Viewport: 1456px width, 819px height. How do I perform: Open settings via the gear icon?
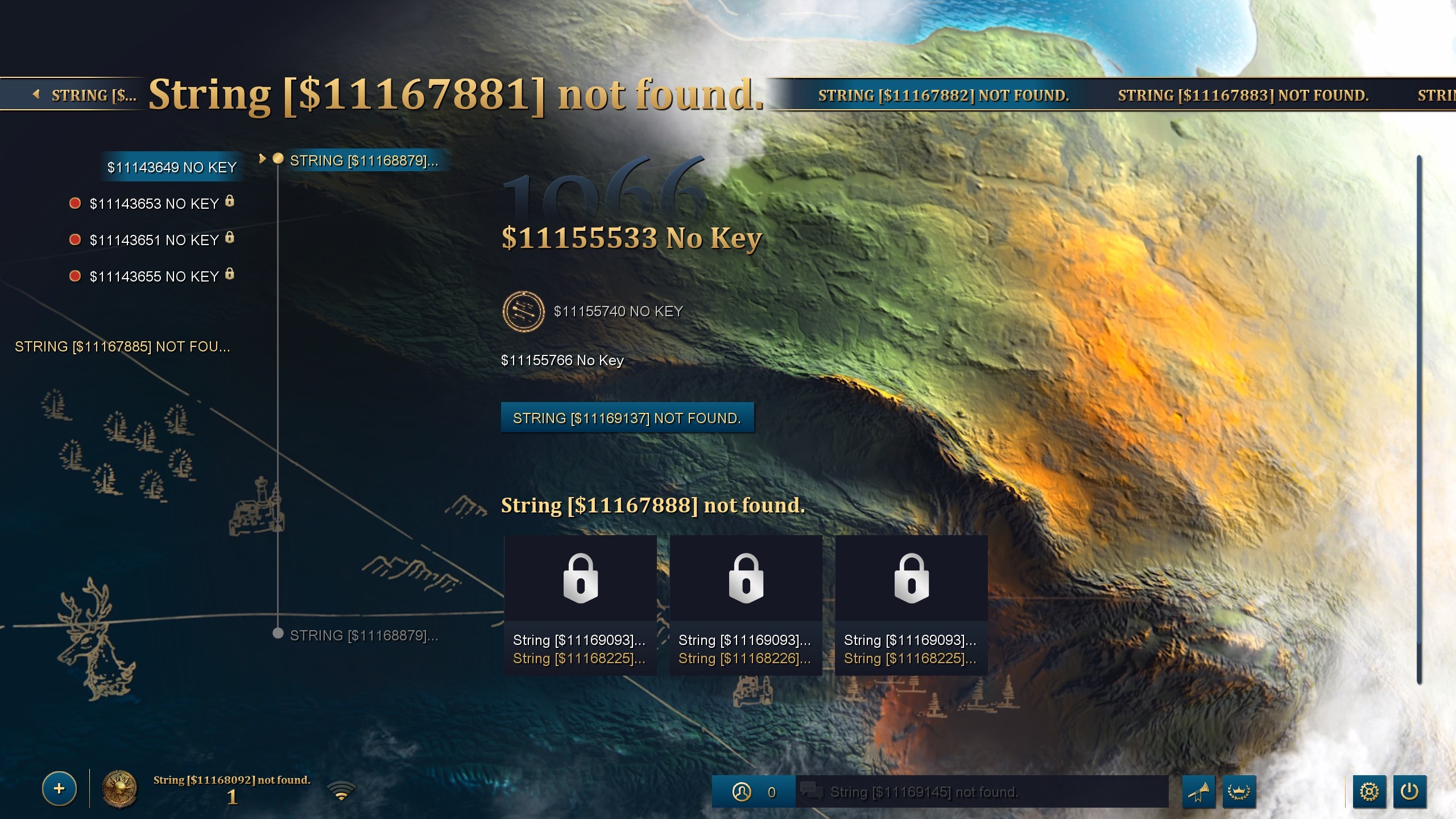click(1369, 792)
